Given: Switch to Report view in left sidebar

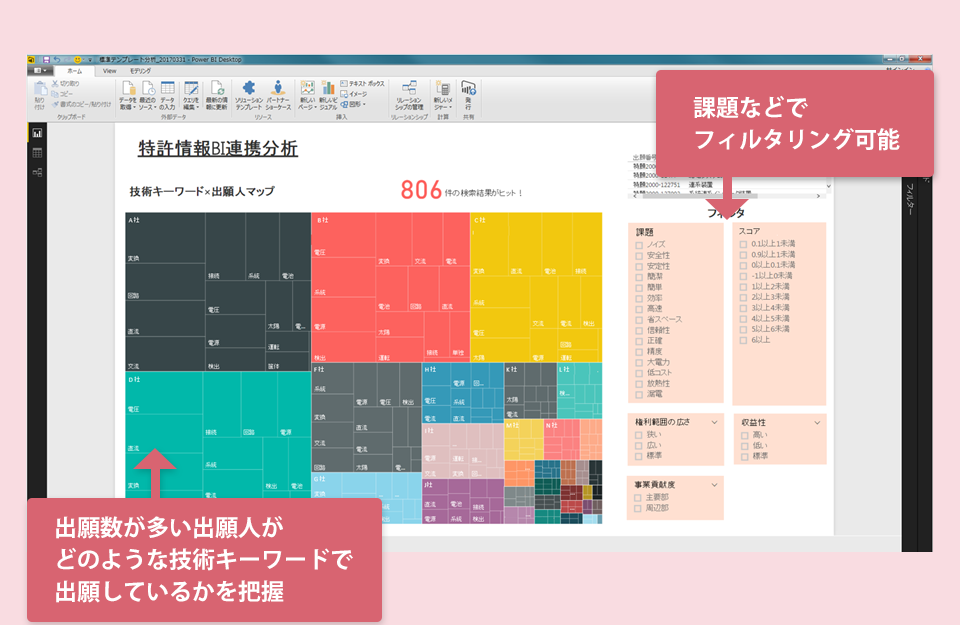Looking at the screenshot, I should 37,133.
